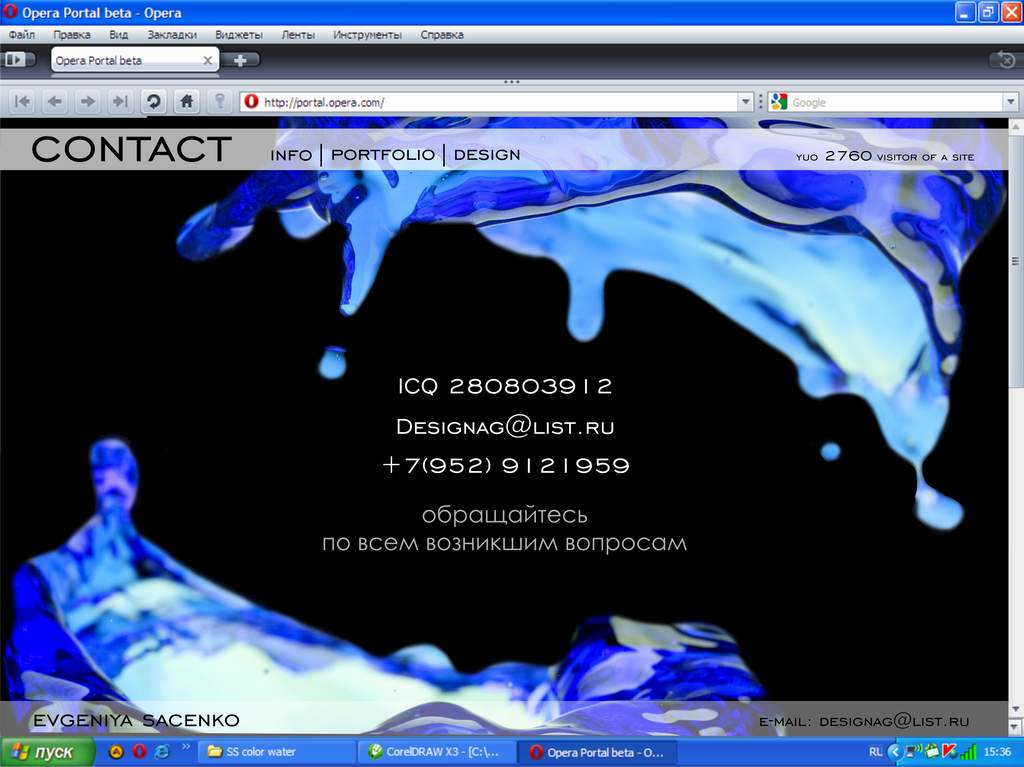The width and height of the screenshot is (1024, 767).
Task: Click the footer e-mail designag@list.ru
Action: [x=864, y=721]
